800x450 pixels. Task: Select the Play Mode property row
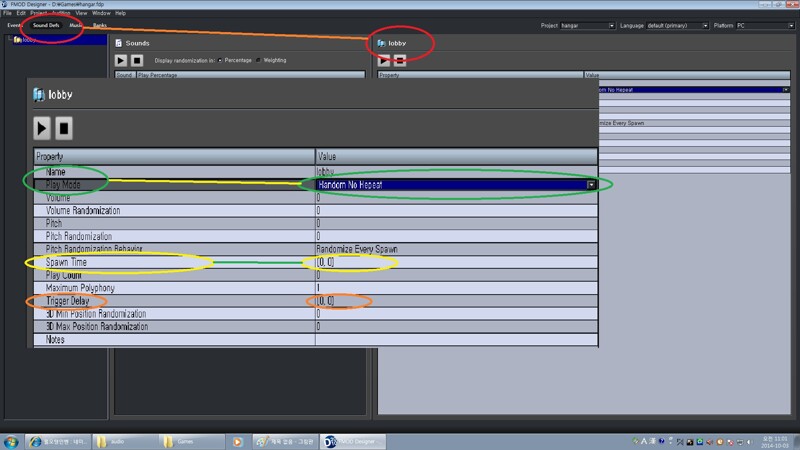pyautogui.click(x=174, y=185)
